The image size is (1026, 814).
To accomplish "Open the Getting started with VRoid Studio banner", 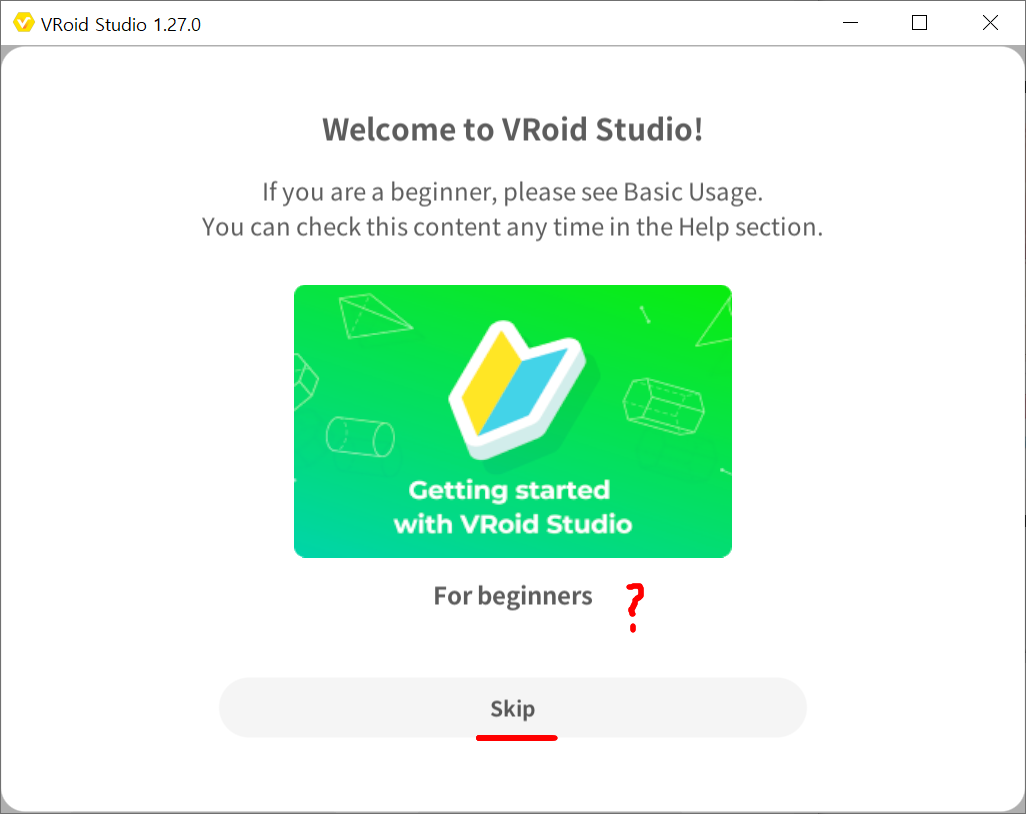I will pos(512,421).
